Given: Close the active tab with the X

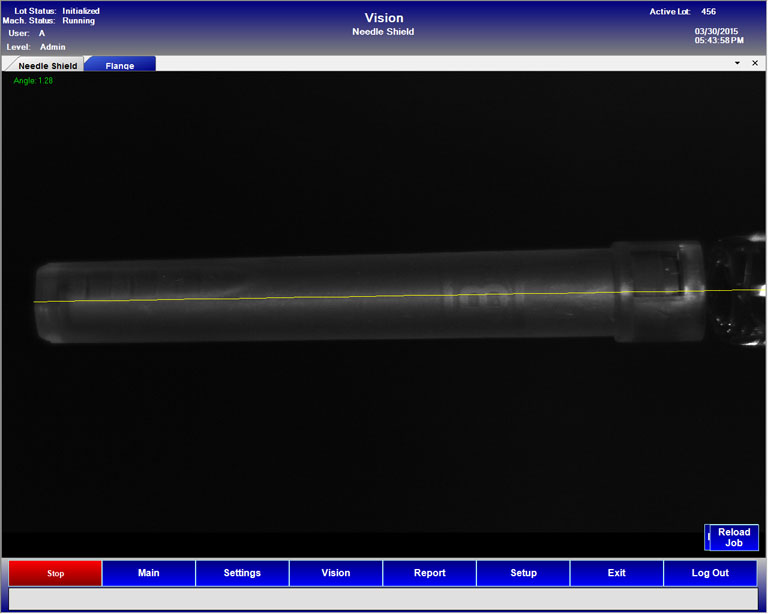Looking at the screenshot, I should click(x=755, y=63).
